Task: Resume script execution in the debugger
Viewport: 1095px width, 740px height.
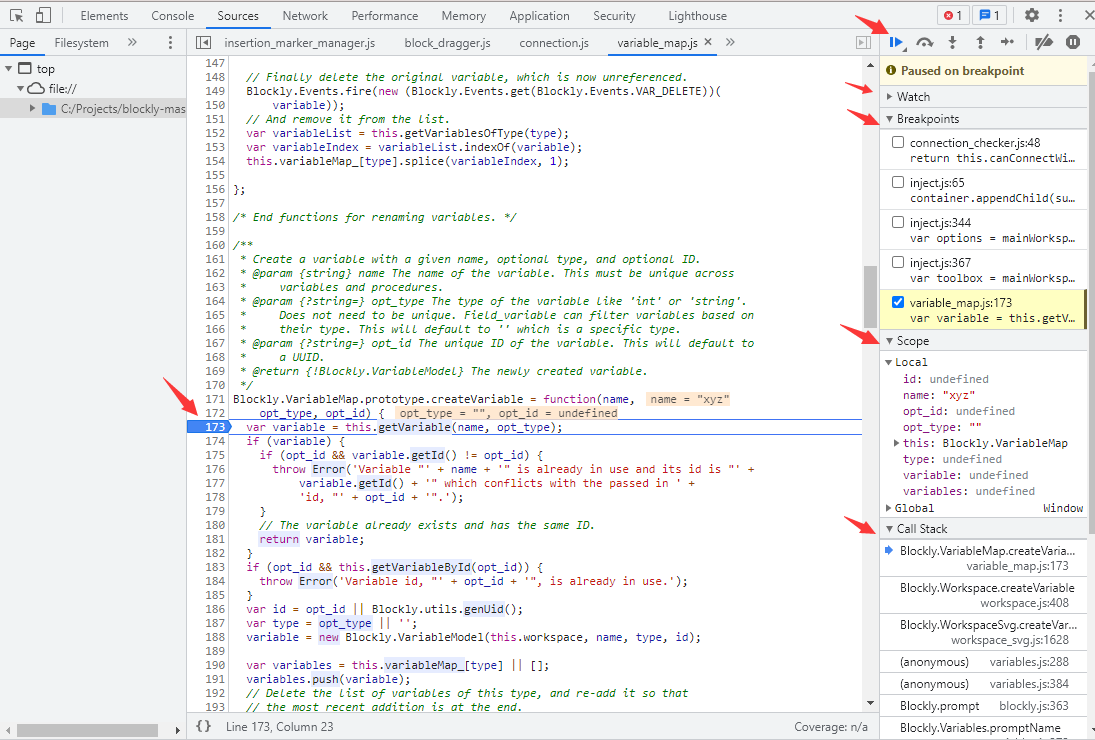Action: pyautogui.click(x=896, y=43)
